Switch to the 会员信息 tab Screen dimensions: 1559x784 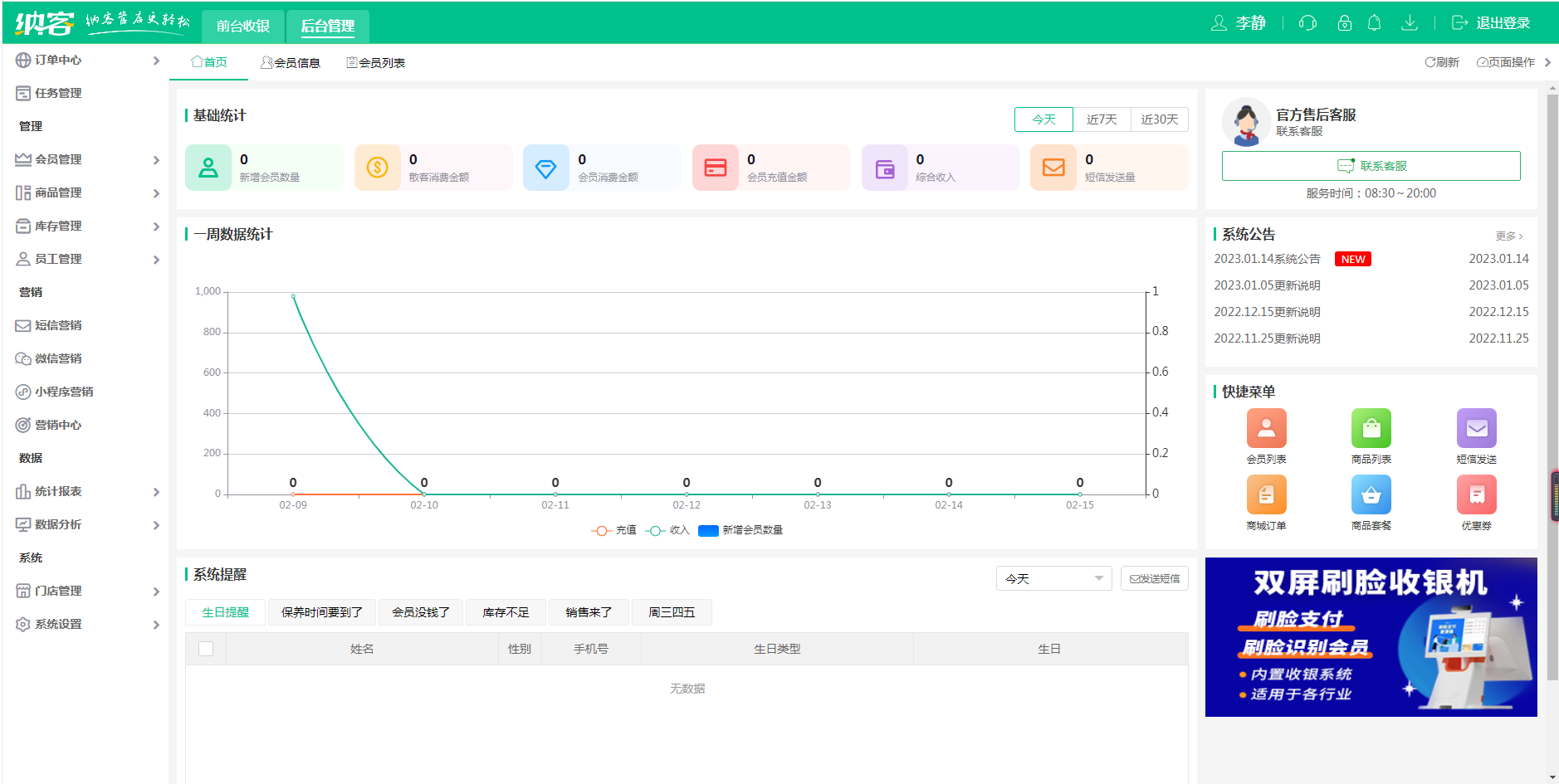click(x=291, y=61)
